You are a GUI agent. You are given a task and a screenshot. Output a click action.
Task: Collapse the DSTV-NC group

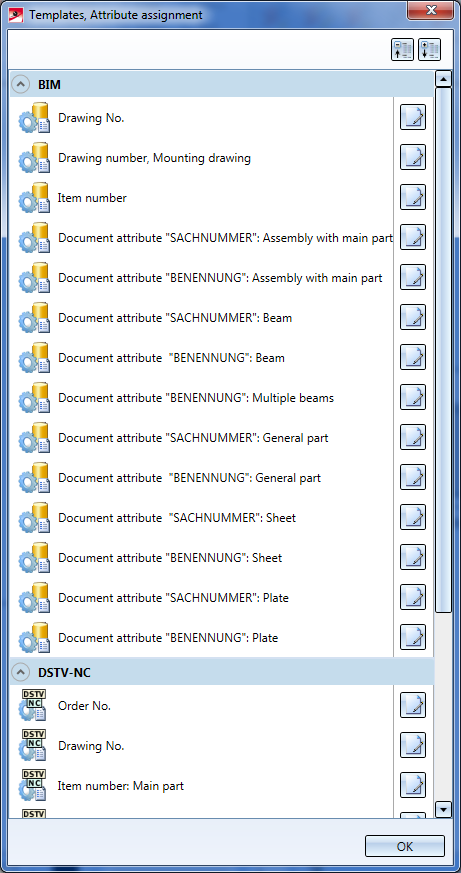pos(20,673)
